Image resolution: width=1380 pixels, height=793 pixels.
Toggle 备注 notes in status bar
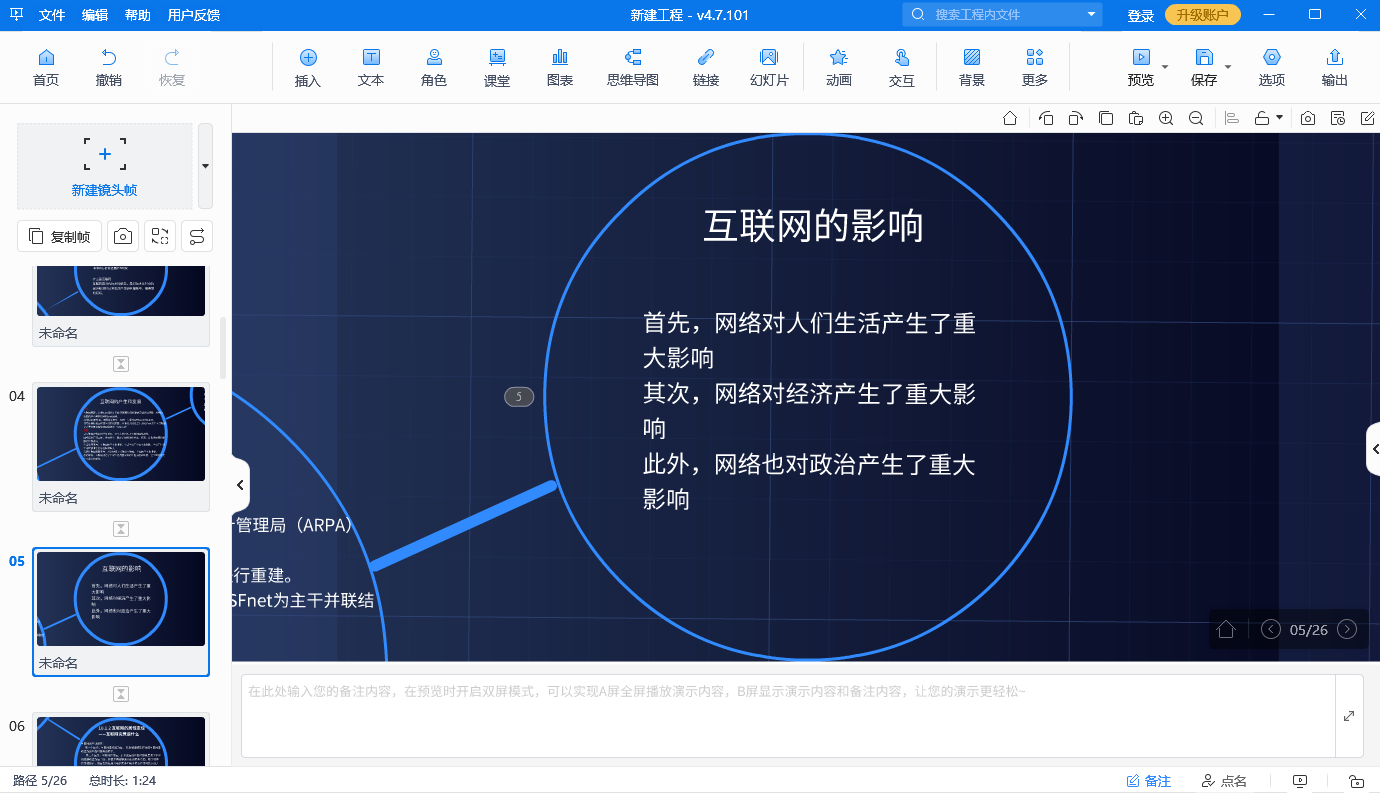point(1149,781)
